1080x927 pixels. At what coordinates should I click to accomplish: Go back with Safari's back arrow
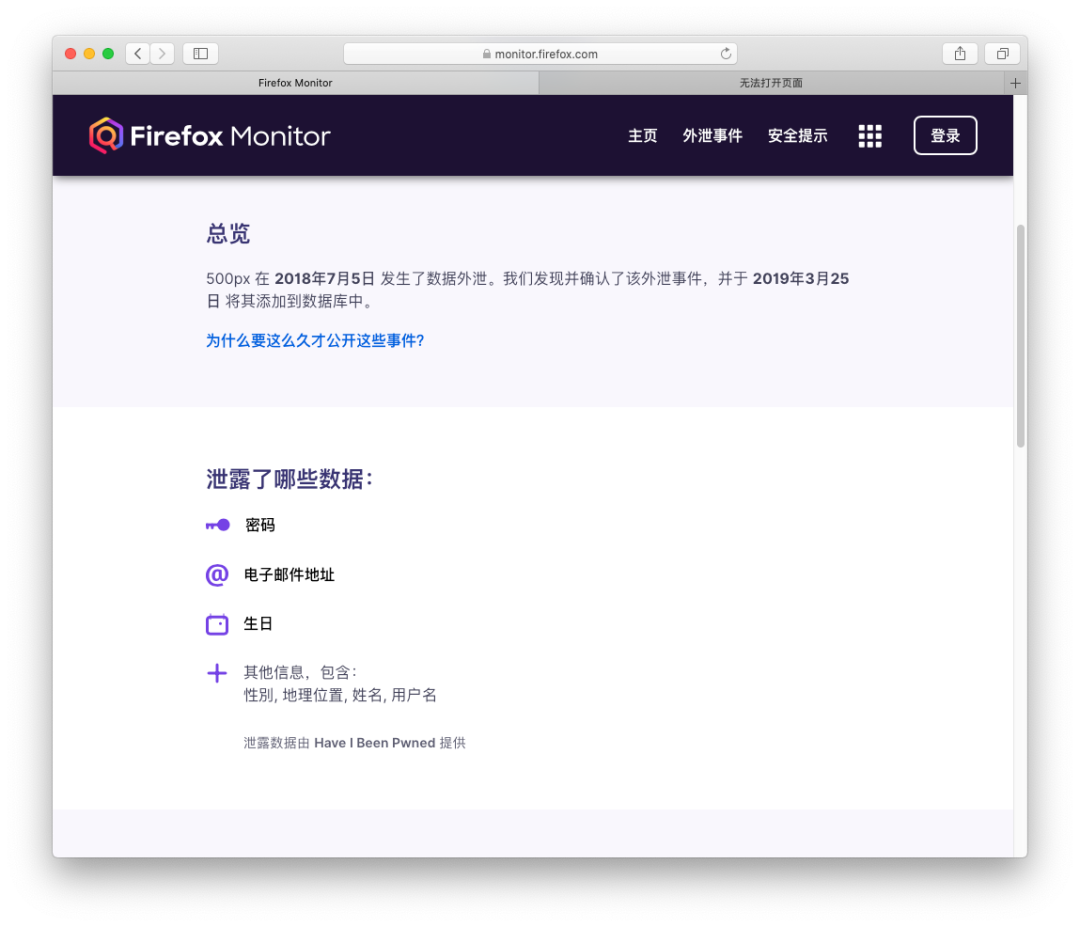138,54
